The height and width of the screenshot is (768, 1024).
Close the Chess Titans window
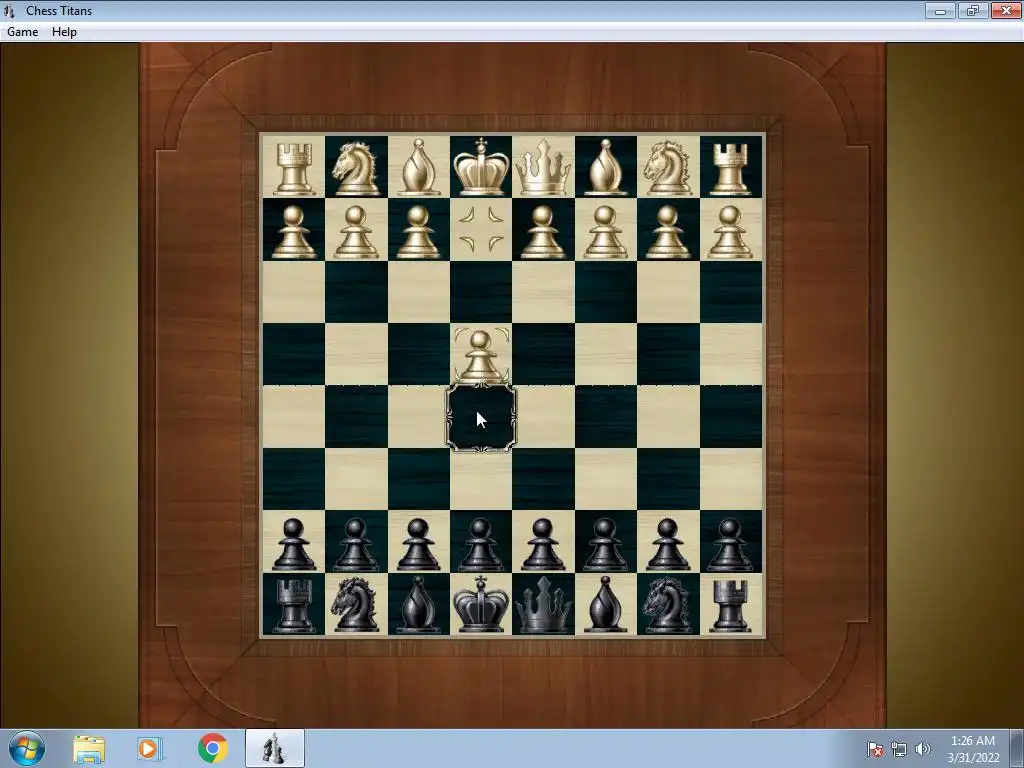tap(1006, 10)
